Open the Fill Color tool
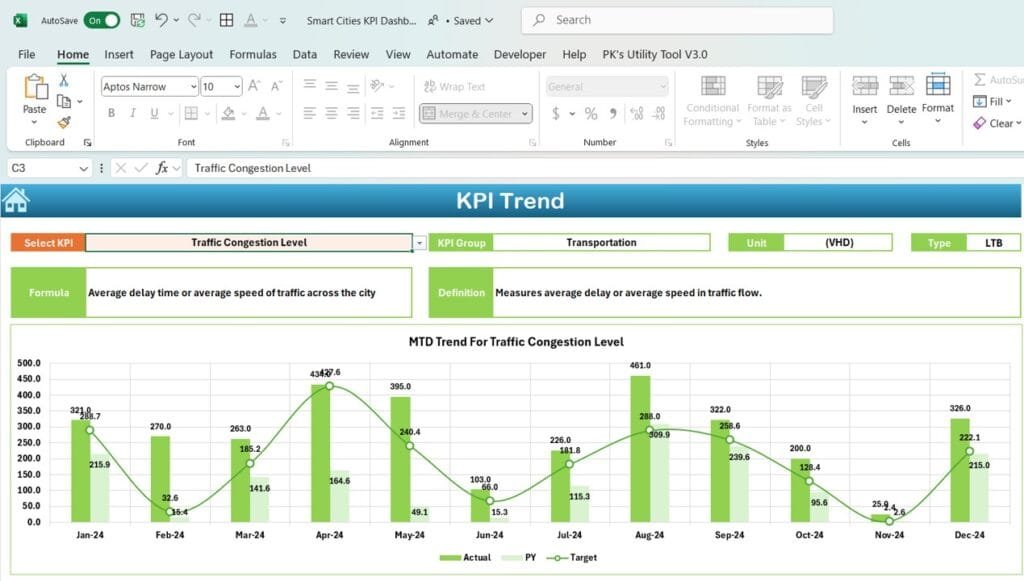Viewport: 1024px width, 581px height. pos(229,113)
